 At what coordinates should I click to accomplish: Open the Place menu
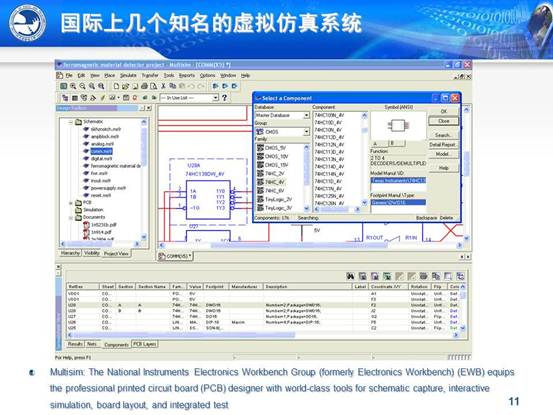(x=110, y=75)
